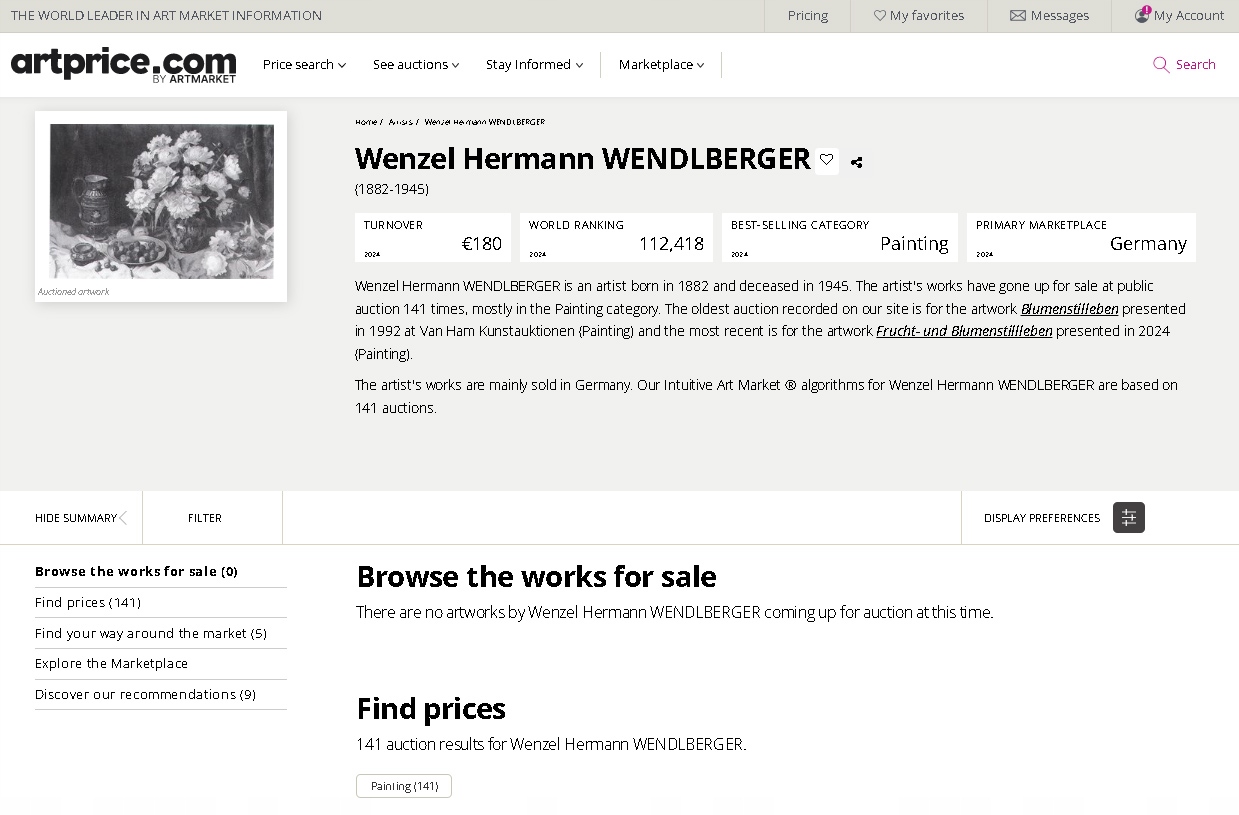Open the Marketplace dropdown menu
Screen dimensions: 1239x815
pos(661,65)
